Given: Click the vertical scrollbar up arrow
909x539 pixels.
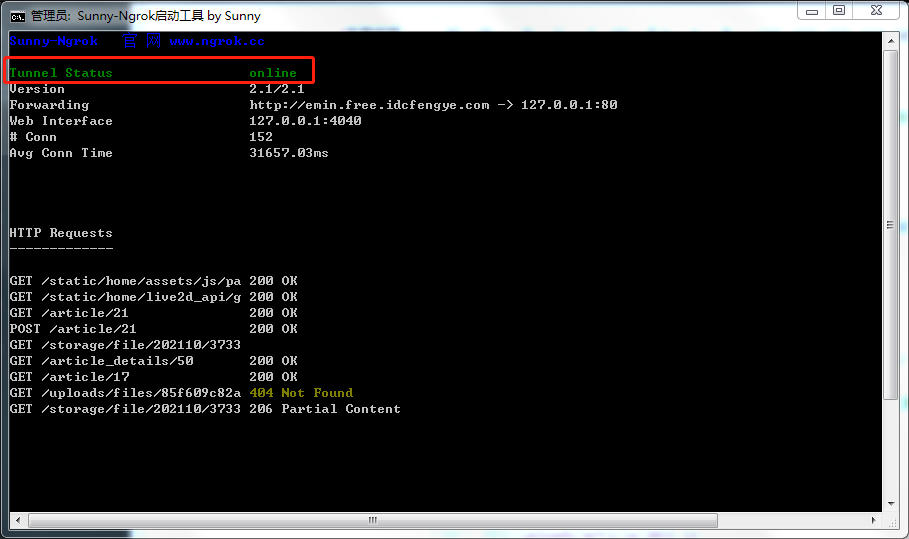Looking at the screenshot, I should 890,41.
